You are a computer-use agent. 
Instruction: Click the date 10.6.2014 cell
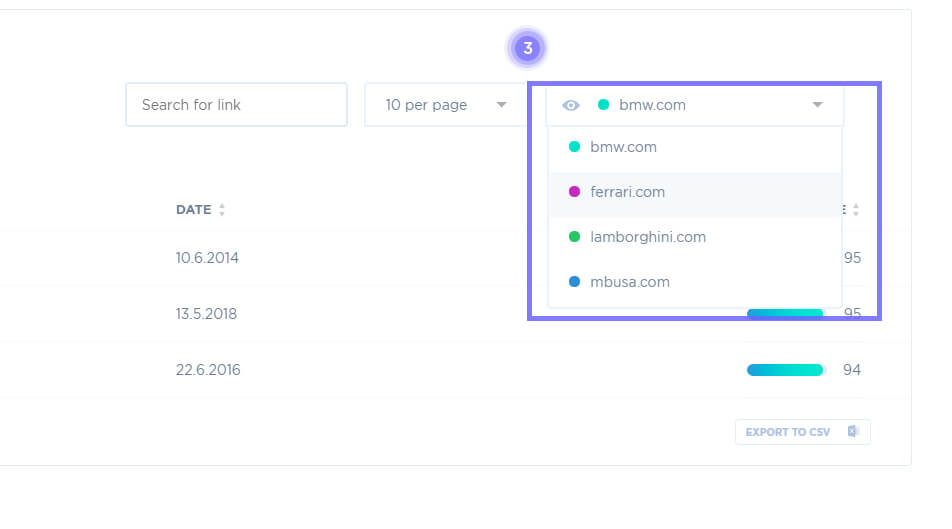click(207, 258)
